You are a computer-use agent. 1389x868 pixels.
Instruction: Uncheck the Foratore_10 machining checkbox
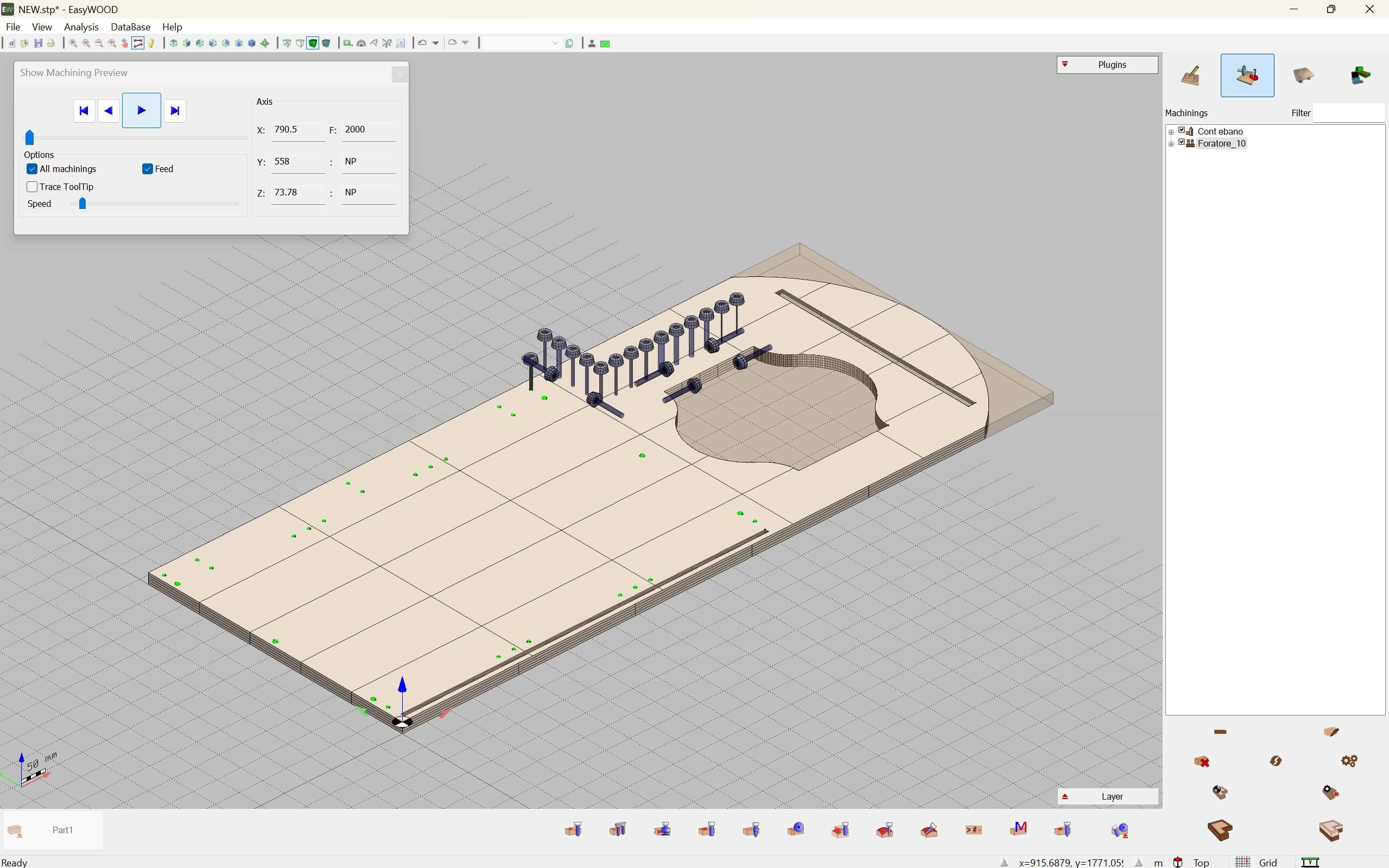[x=1182, y=142]
